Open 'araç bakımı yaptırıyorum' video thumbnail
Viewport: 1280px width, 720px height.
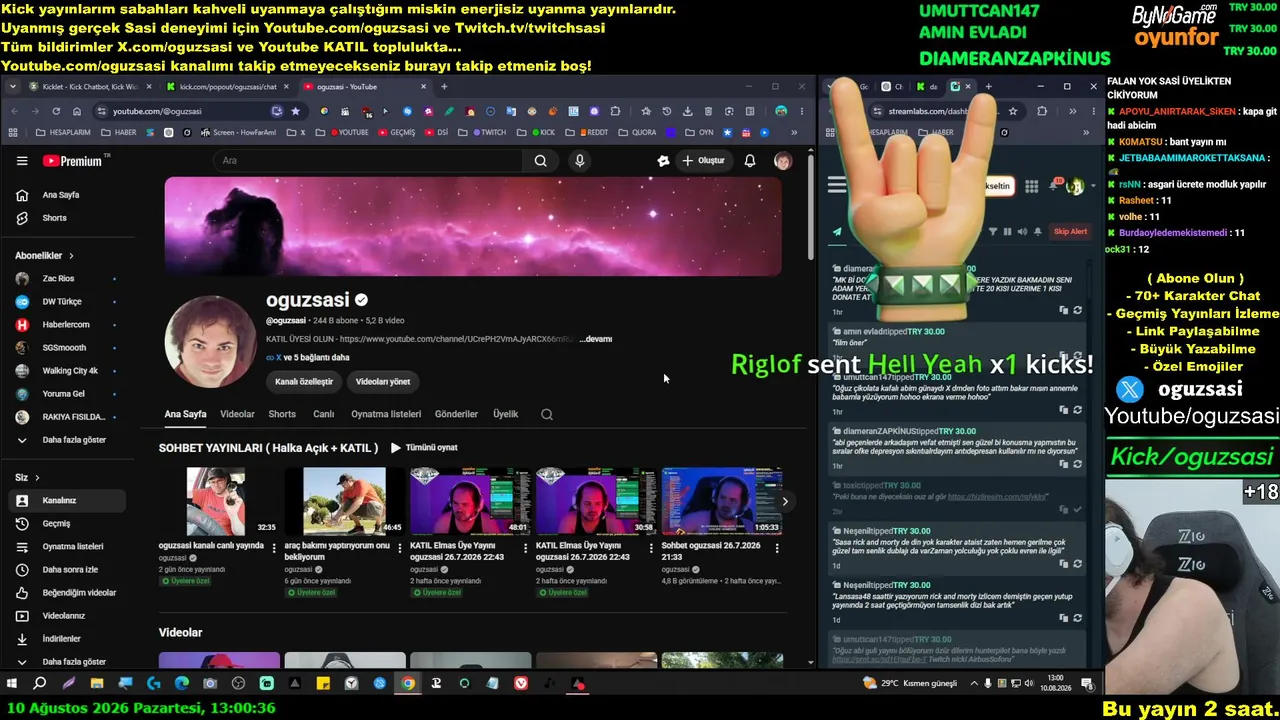click(345, 501)
